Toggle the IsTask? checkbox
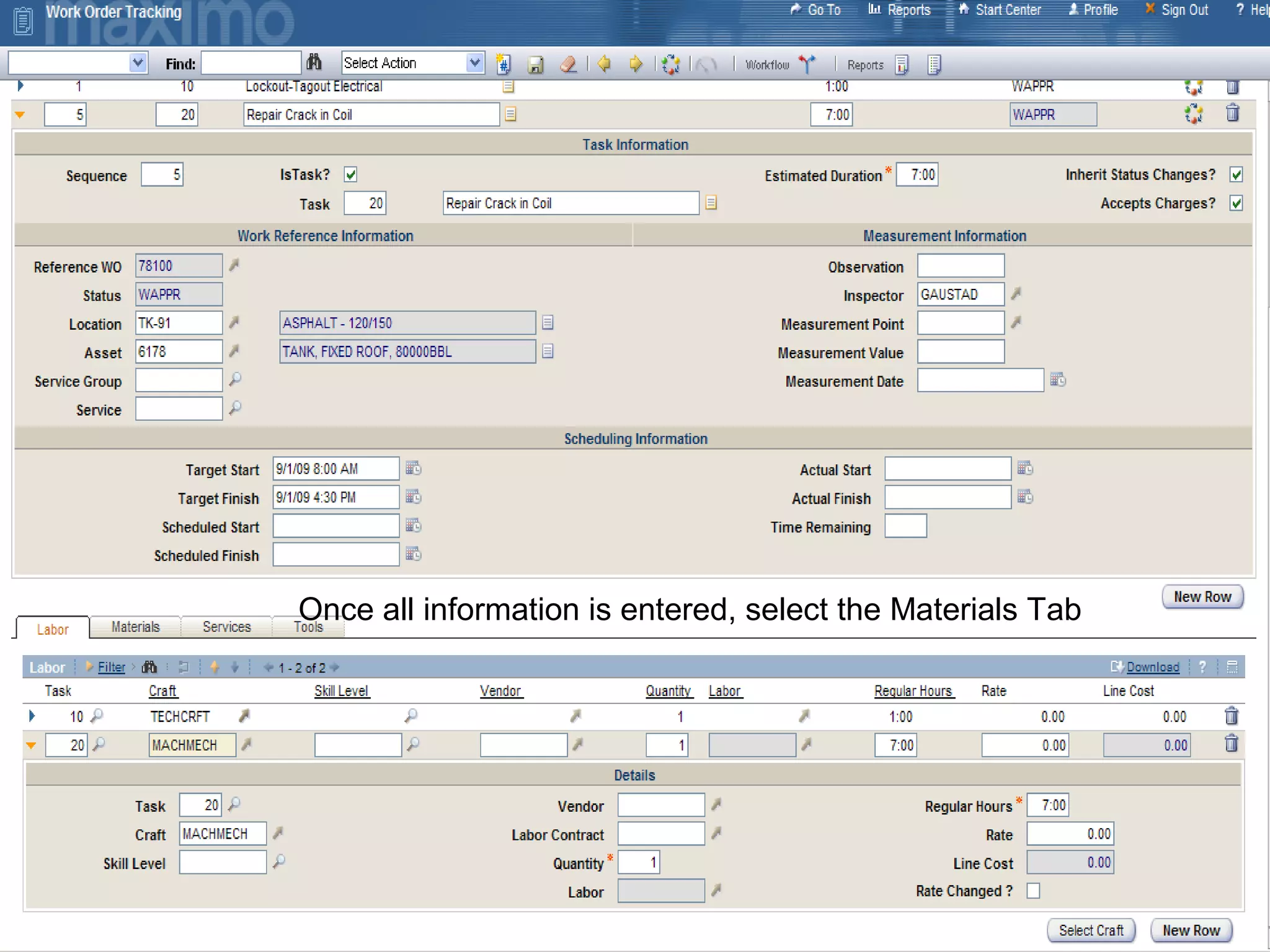This screenshot has width=1270, height=952. (x=351, y=175)
